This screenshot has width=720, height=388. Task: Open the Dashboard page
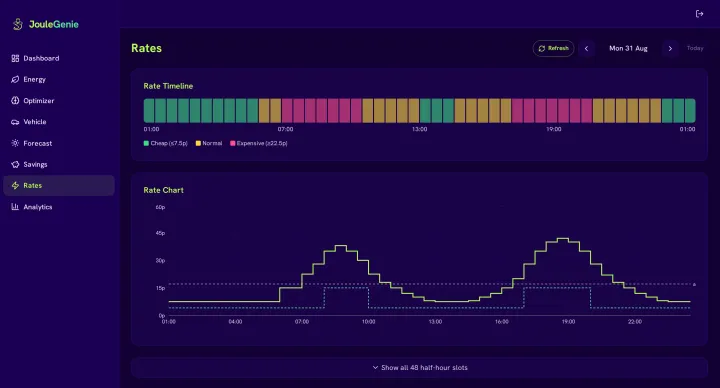point(59,58)
